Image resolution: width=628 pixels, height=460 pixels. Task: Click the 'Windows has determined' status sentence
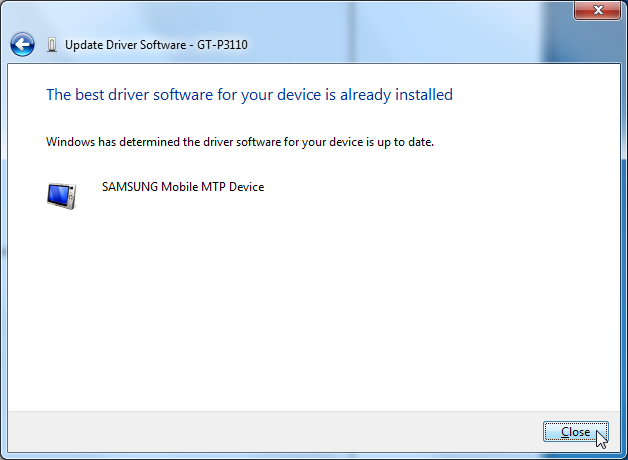click(240, 142)
